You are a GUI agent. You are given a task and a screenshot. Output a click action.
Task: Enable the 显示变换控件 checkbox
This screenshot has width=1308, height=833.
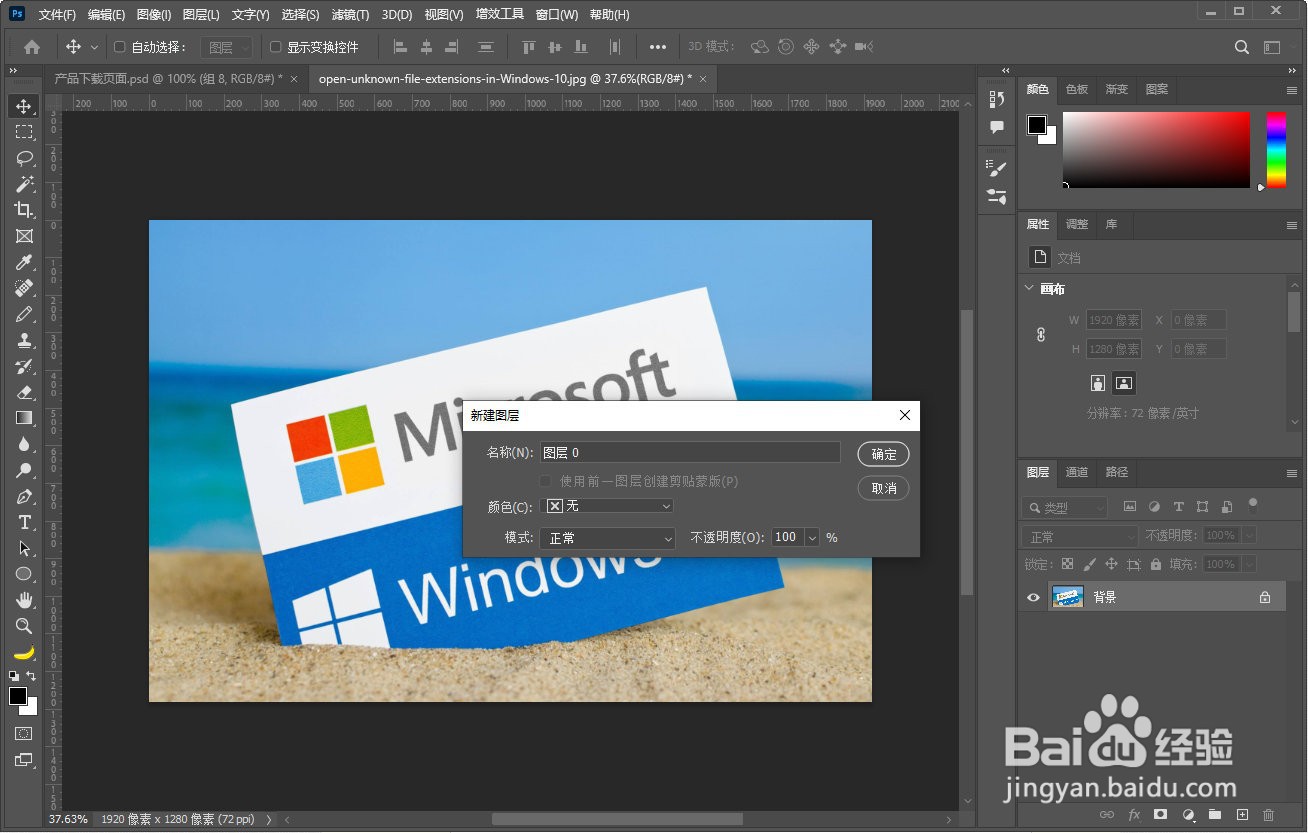(x=276, y=46)
